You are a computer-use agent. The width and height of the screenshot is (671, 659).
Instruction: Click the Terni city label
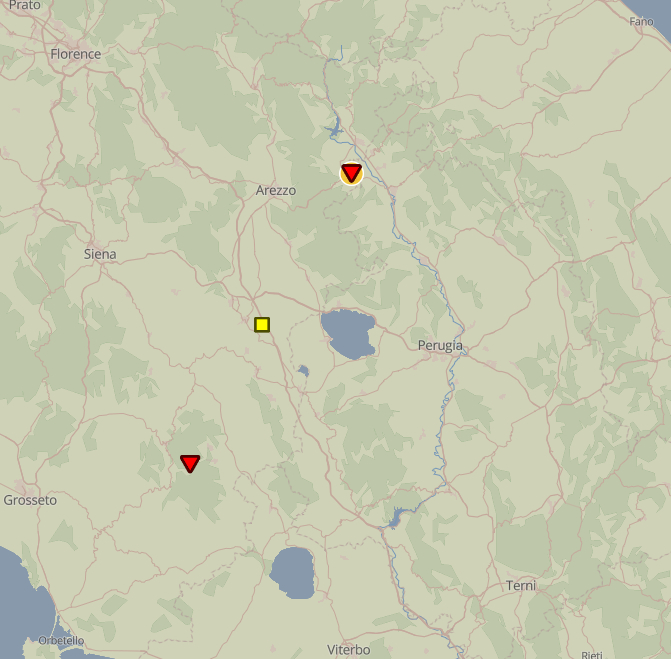point(521,585)
